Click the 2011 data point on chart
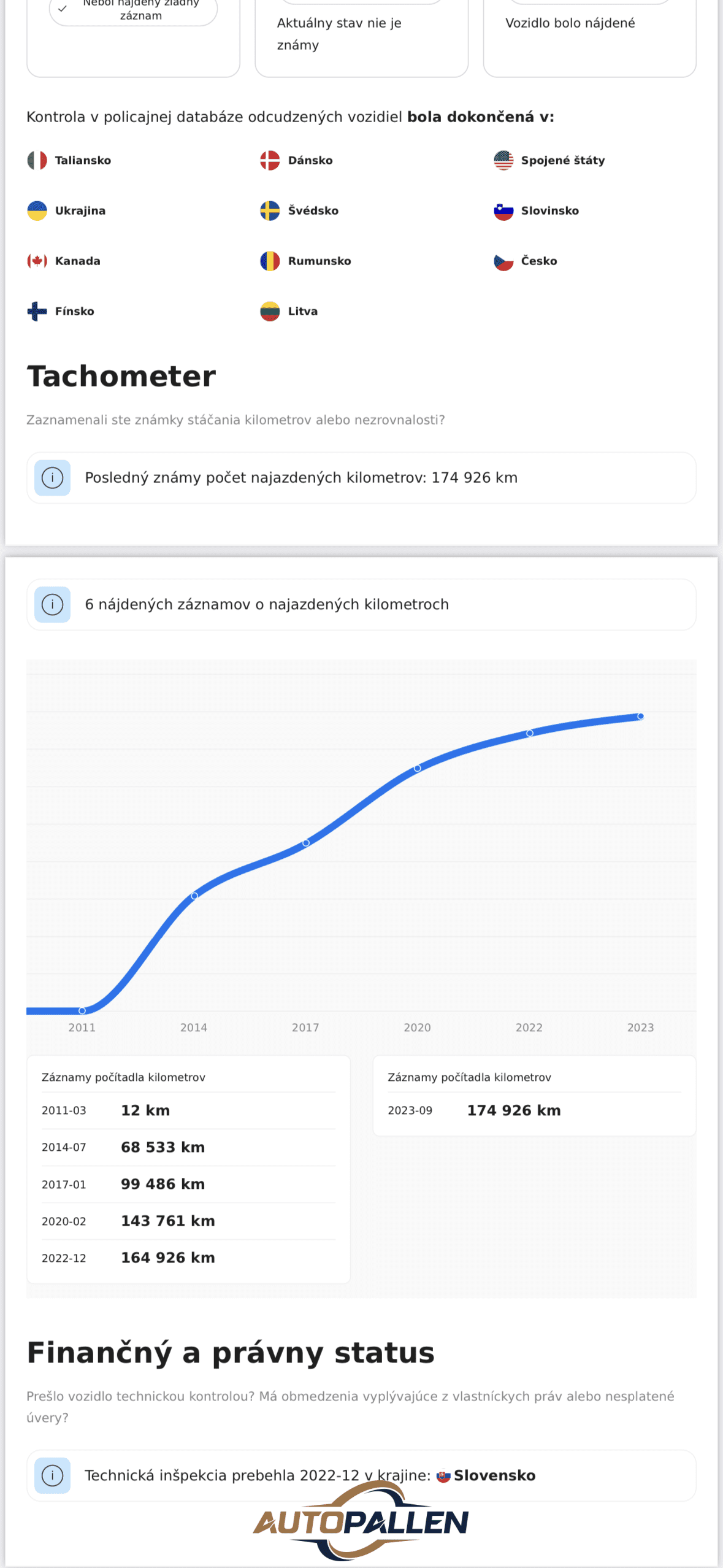 point(82,1010)
